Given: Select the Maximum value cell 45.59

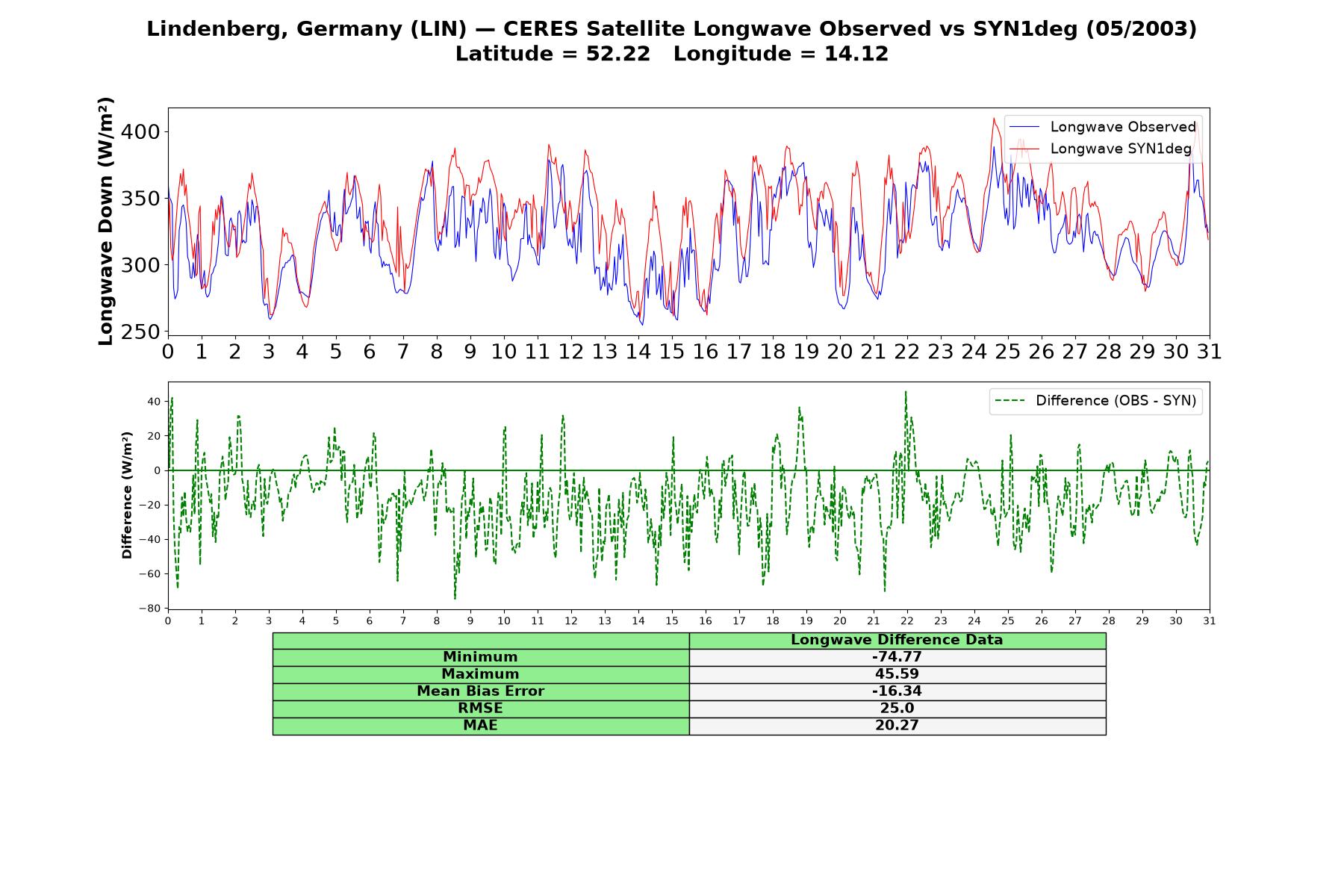Looking at the screenshot, I should point(897,674).
